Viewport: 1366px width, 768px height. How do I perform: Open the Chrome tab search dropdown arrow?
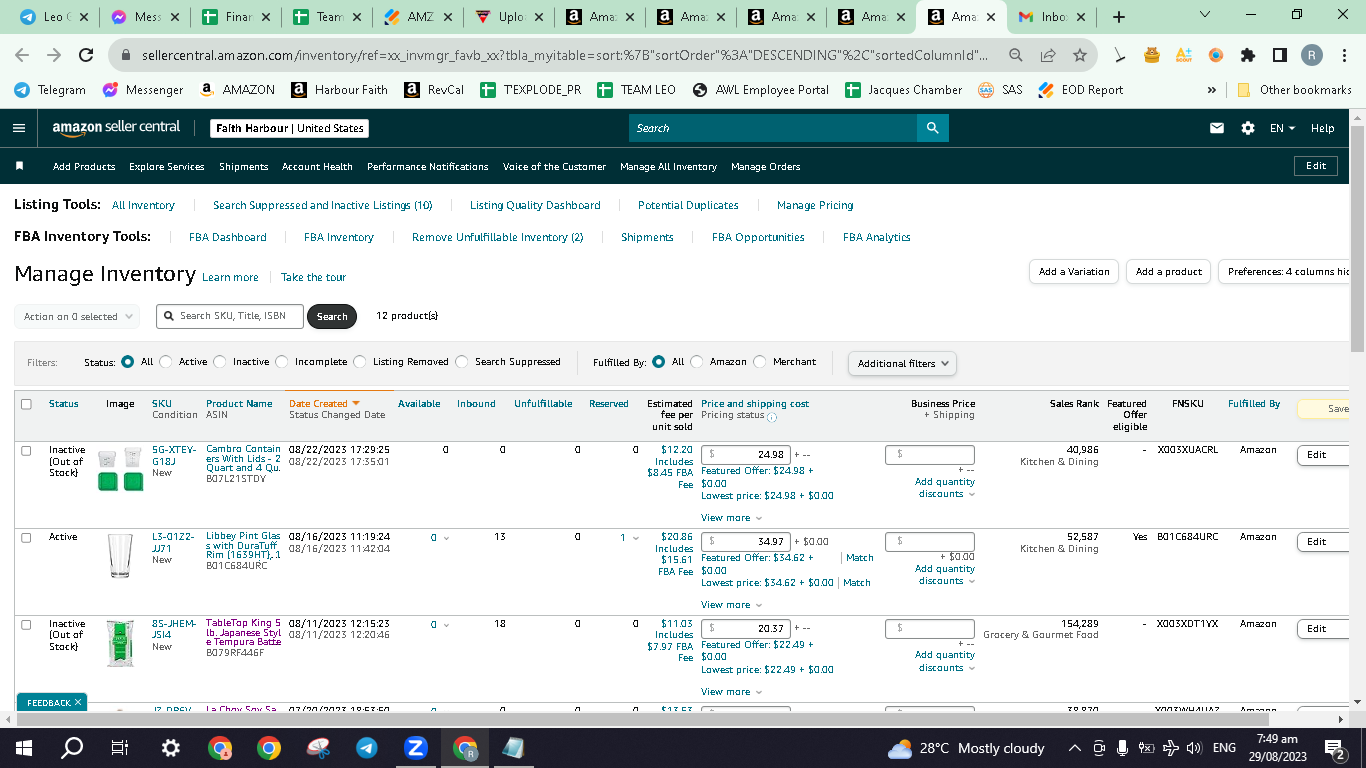[x=1204, y=16]
